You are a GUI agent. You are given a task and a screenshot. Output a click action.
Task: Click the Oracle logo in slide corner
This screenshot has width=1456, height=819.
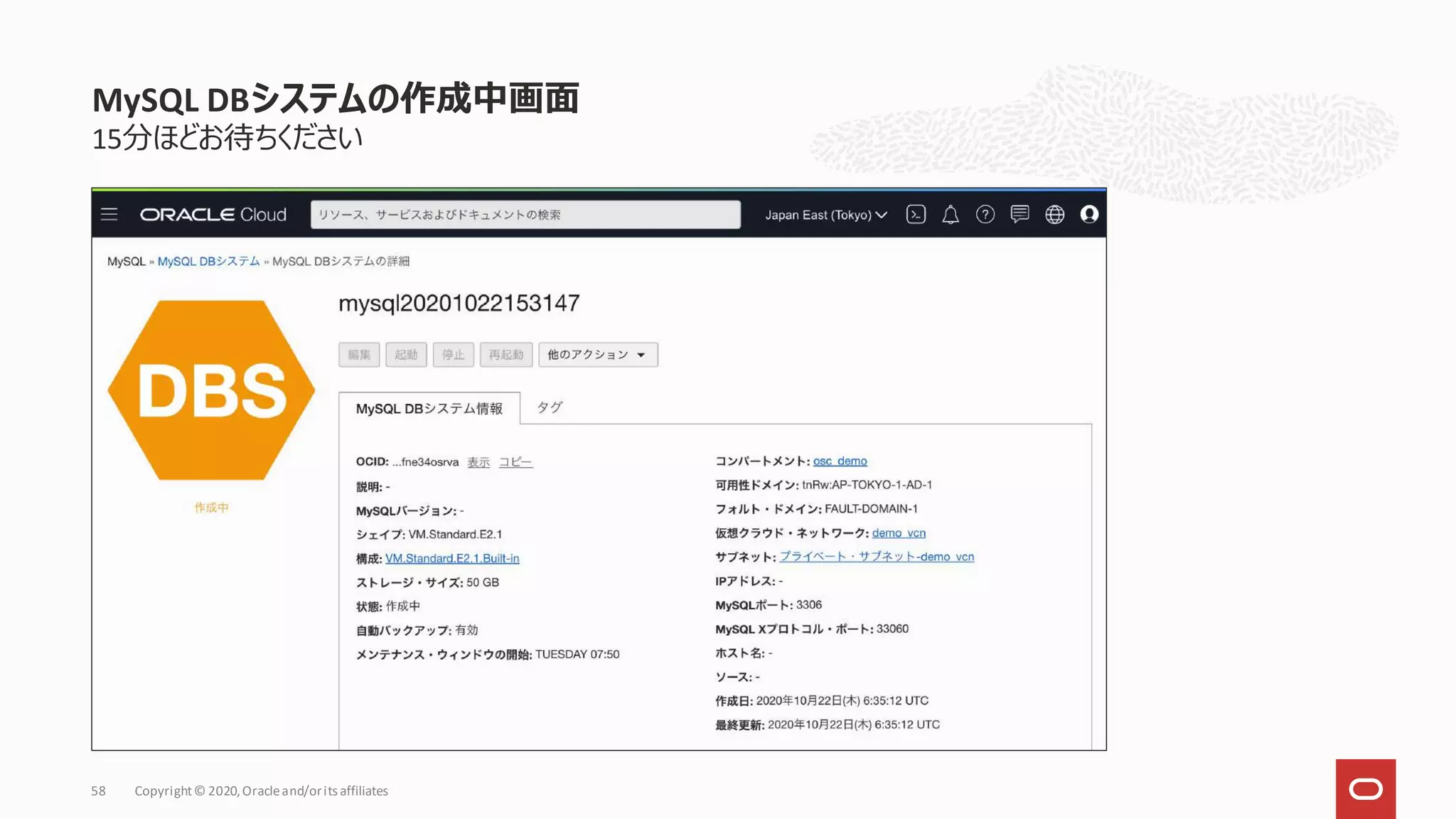[1365, 789]
